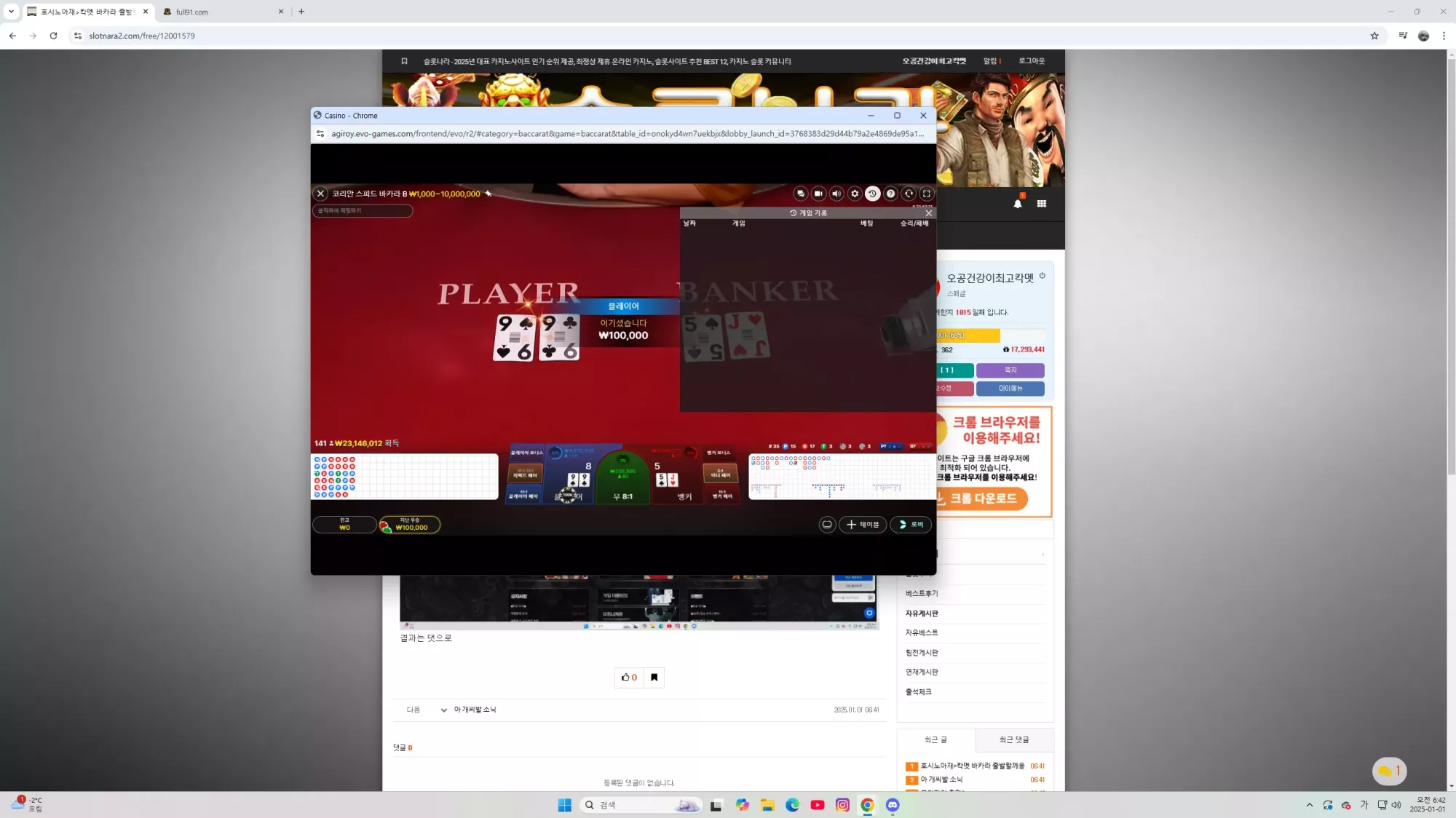The height and width of the screenshot is (818, 1456).
Task: Open File Explorer from the taskbar
Action: (767, 805)
